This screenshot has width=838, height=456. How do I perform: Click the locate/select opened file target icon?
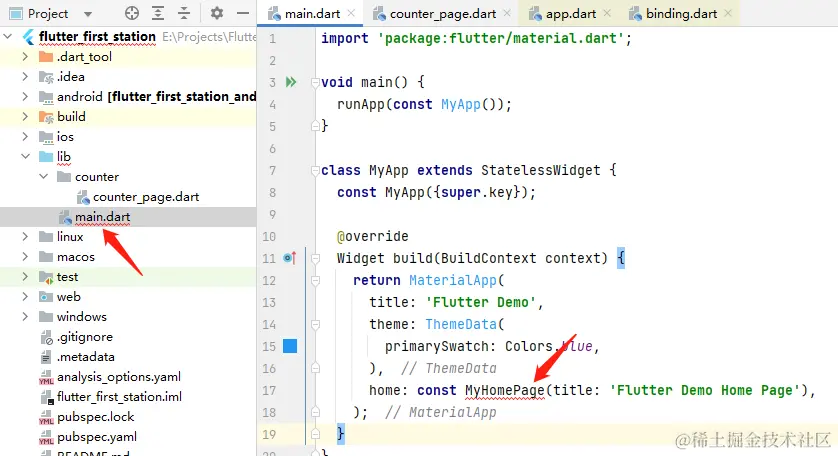(x=132, y=13)
